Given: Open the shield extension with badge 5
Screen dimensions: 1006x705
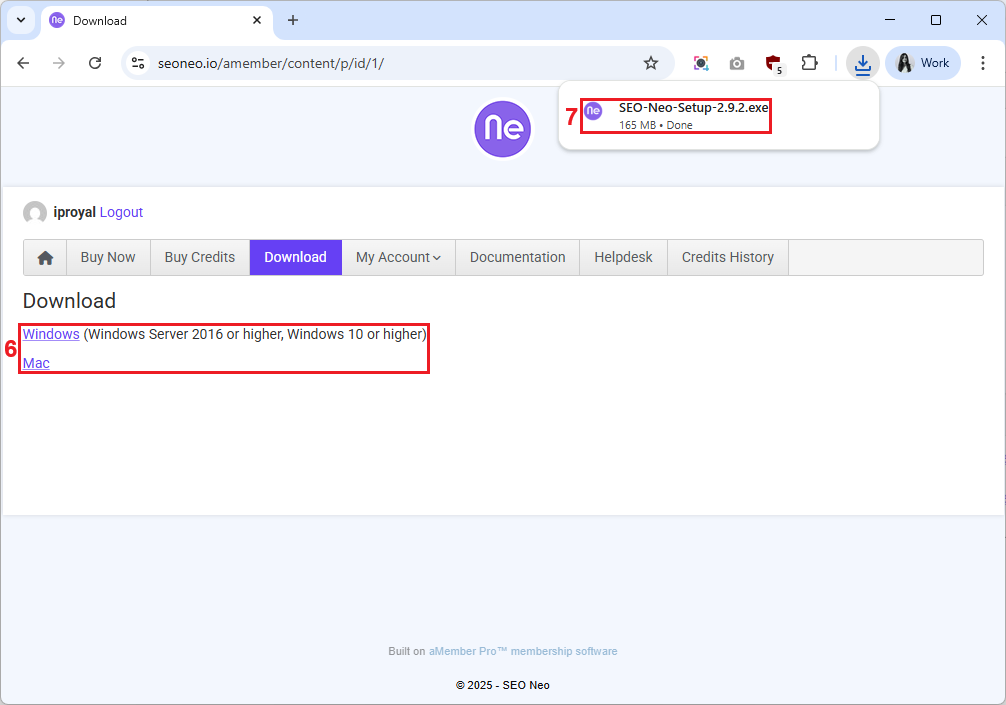Looking at the screenshot, I should pos(774,64).
